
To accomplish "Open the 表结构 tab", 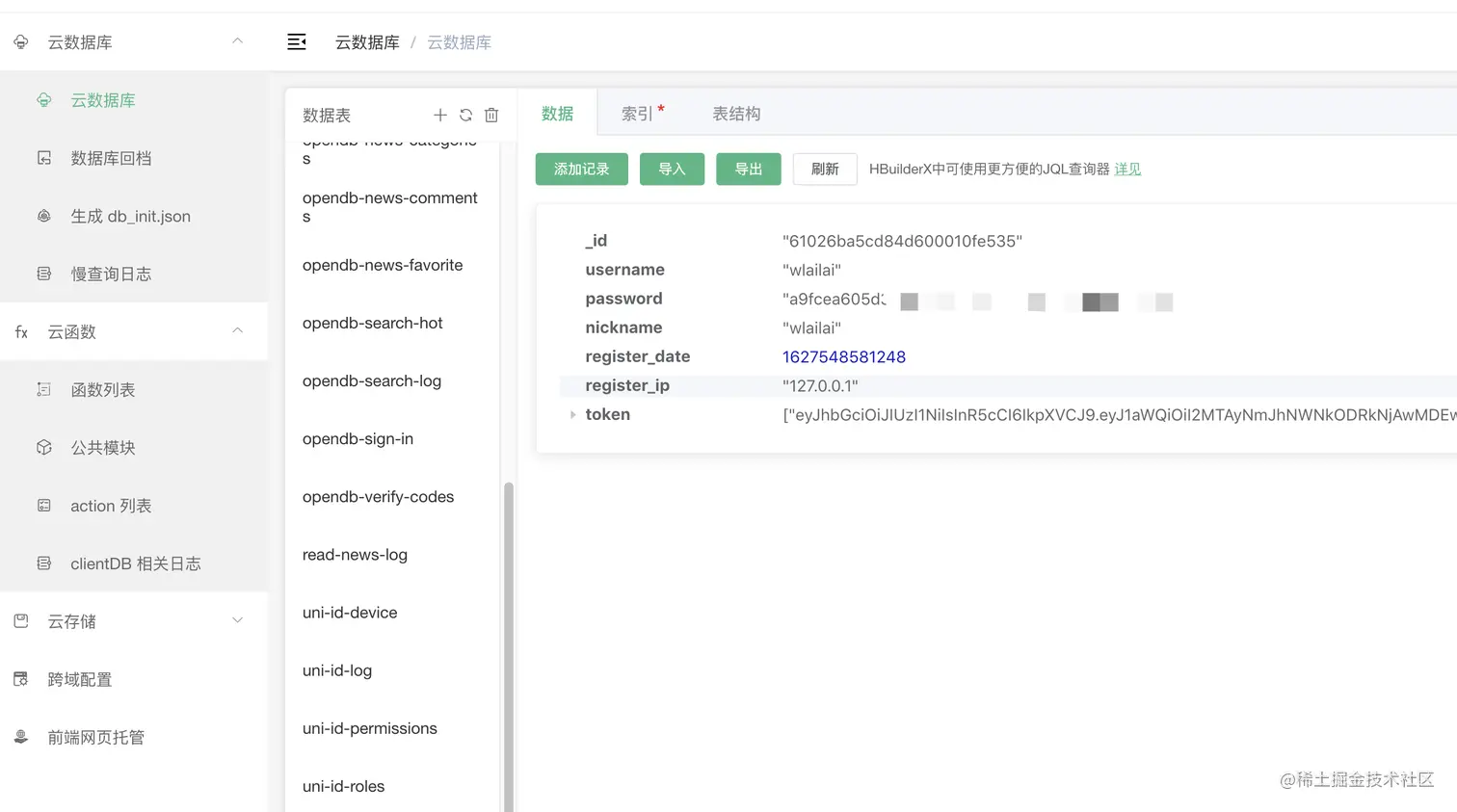I will [x=736, y=114].
